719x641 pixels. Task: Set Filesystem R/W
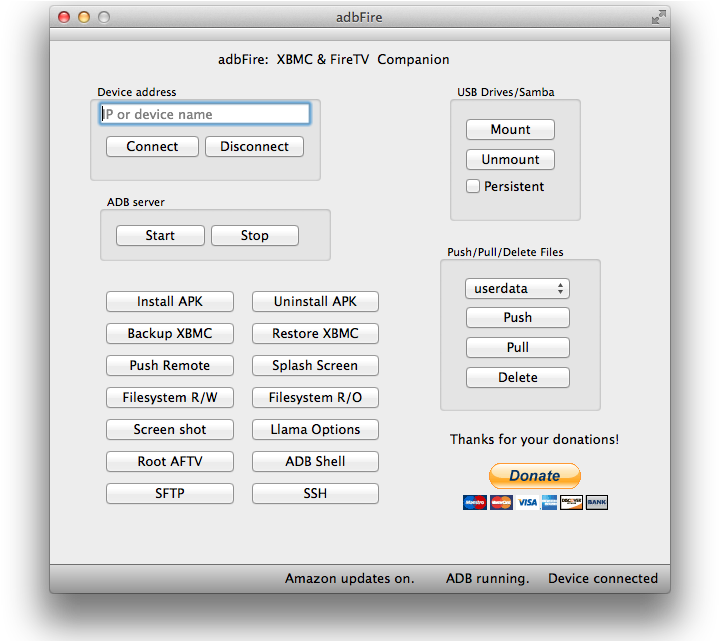point(170,397)
